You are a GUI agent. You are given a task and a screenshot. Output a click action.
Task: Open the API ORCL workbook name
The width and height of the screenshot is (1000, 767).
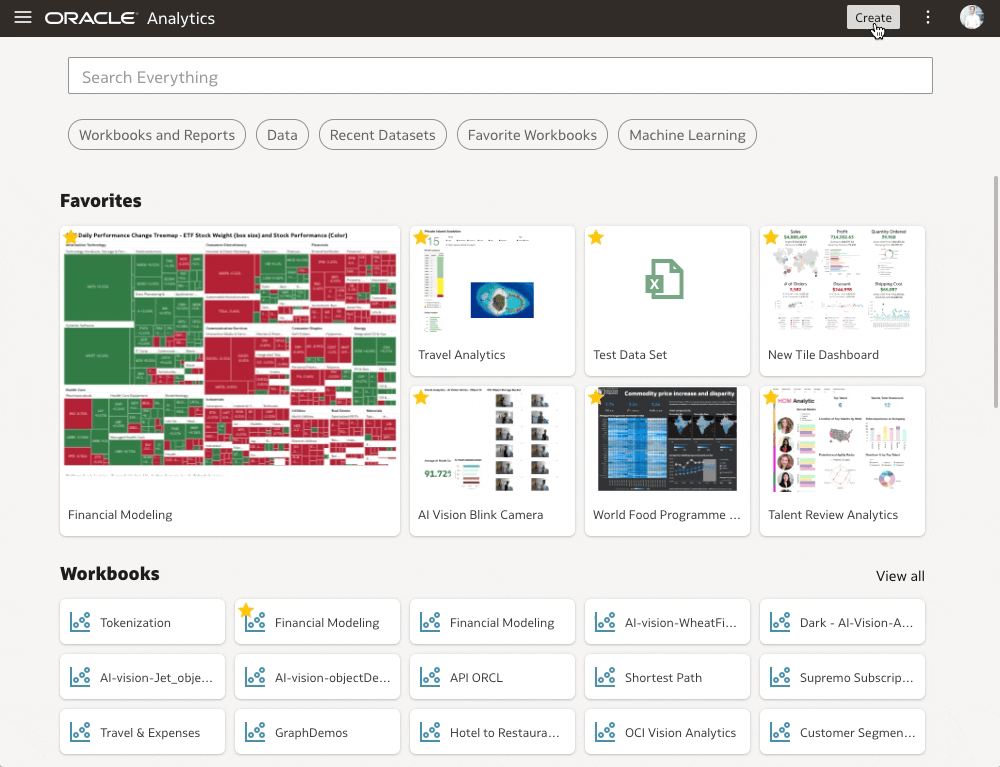(476, 677)
